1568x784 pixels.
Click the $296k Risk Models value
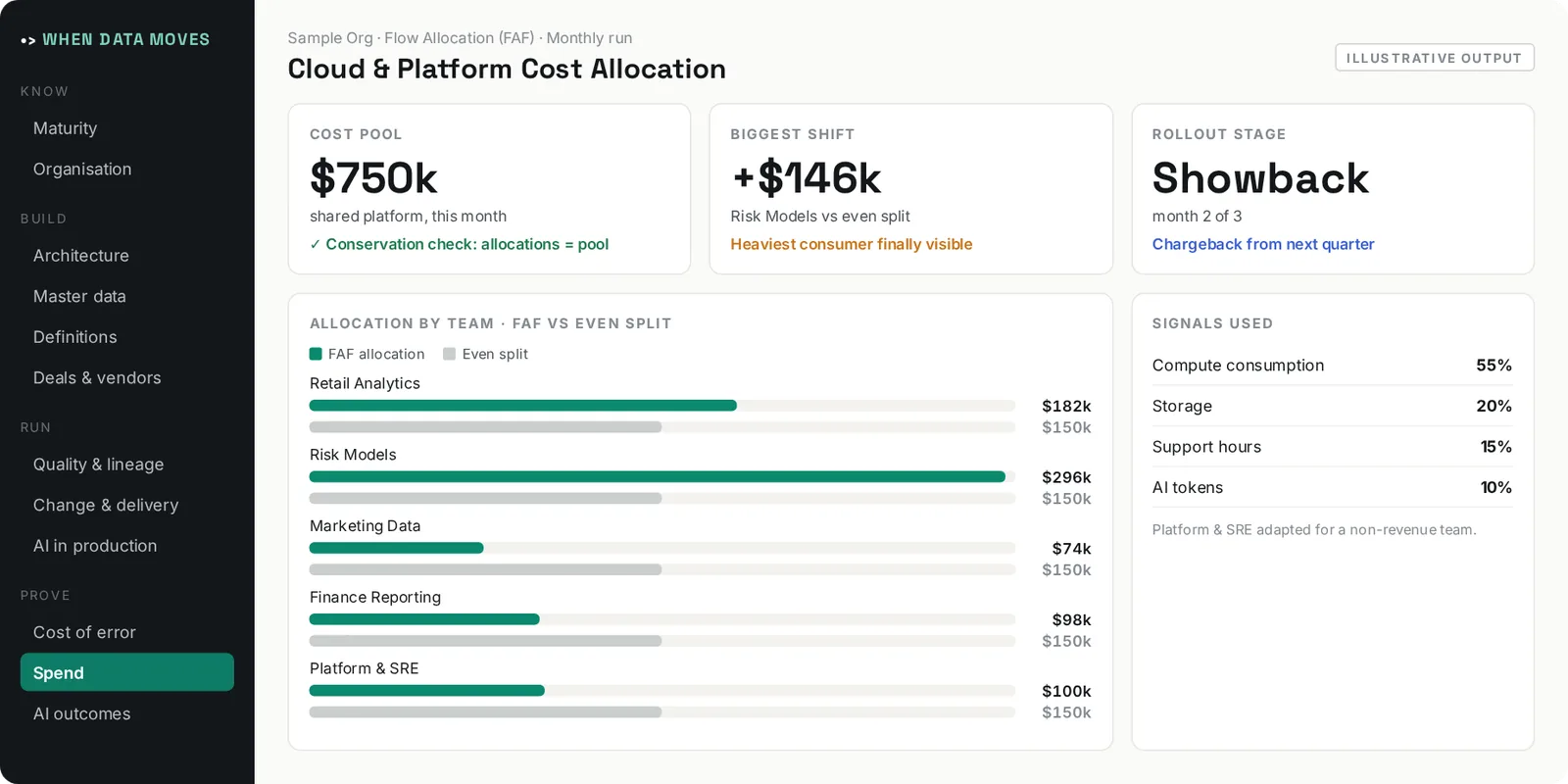click(x=1066, y=477)
